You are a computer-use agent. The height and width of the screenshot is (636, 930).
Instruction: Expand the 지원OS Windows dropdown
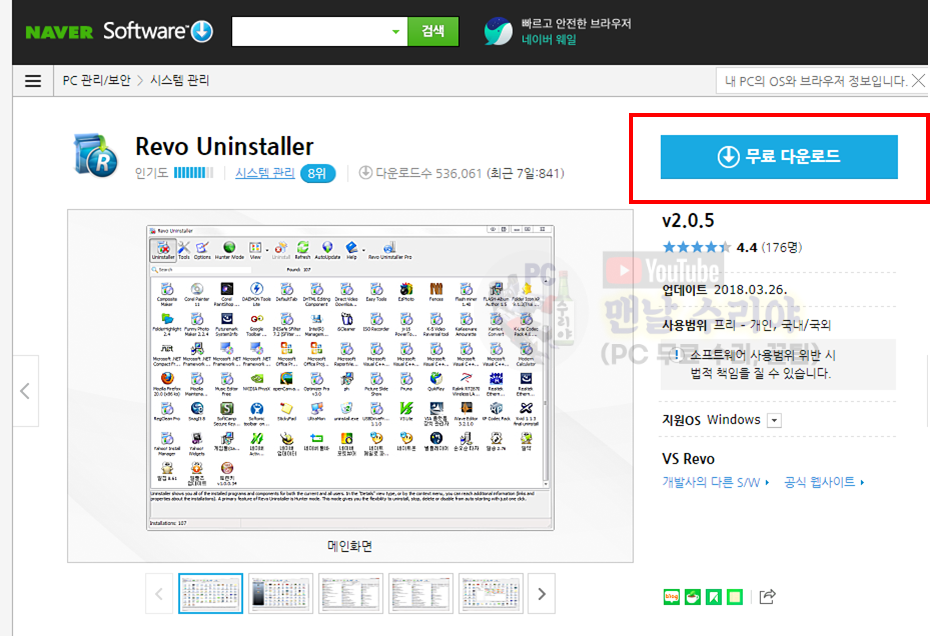(x=774, y=421)
